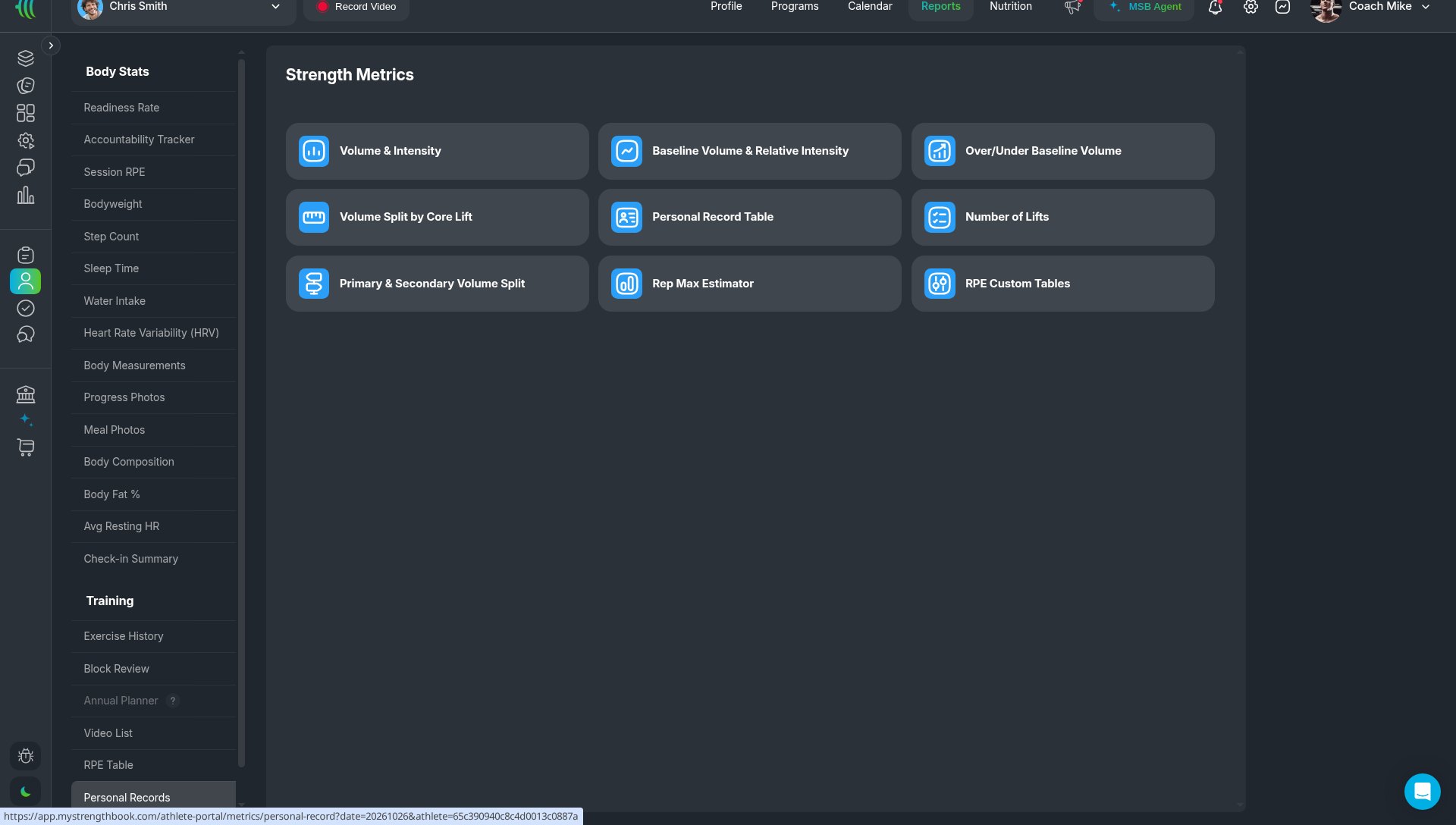
Task: Expand the sidebar with arrow chevron
Action: pos(51,45)
